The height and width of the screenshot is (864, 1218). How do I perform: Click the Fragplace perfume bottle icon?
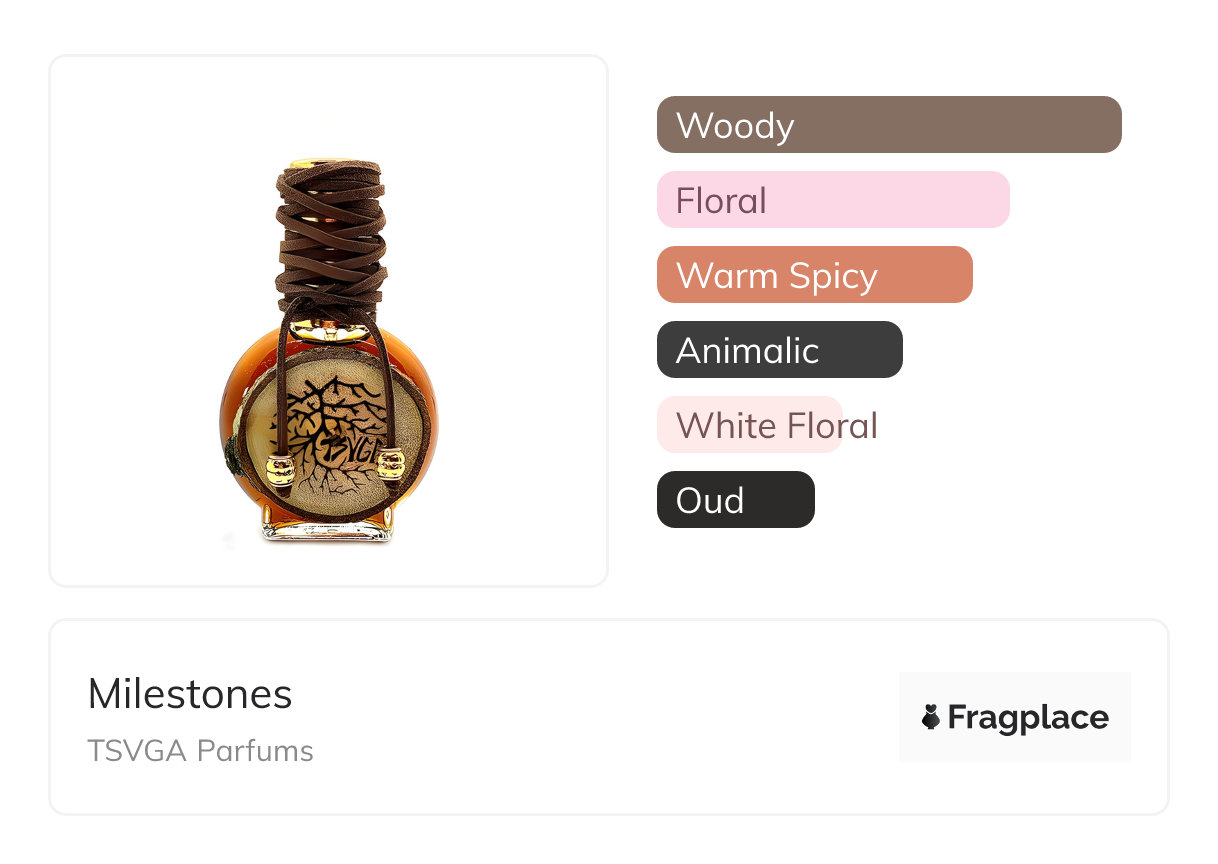[931, 717]
